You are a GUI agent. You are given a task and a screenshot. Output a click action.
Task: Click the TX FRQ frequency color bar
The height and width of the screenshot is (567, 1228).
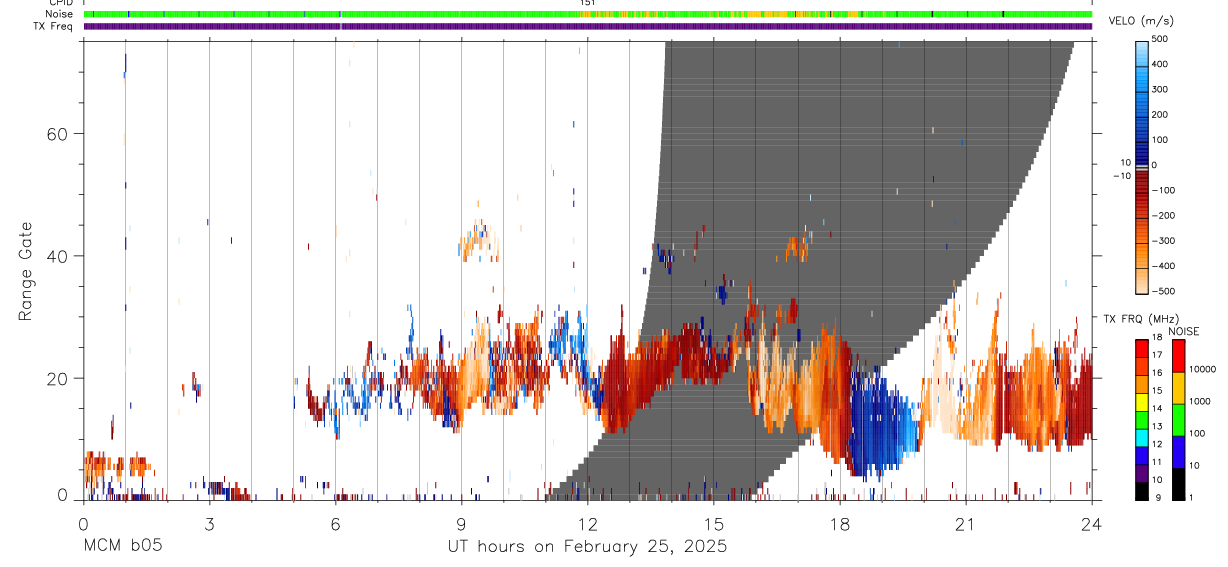coord(1142,419)
